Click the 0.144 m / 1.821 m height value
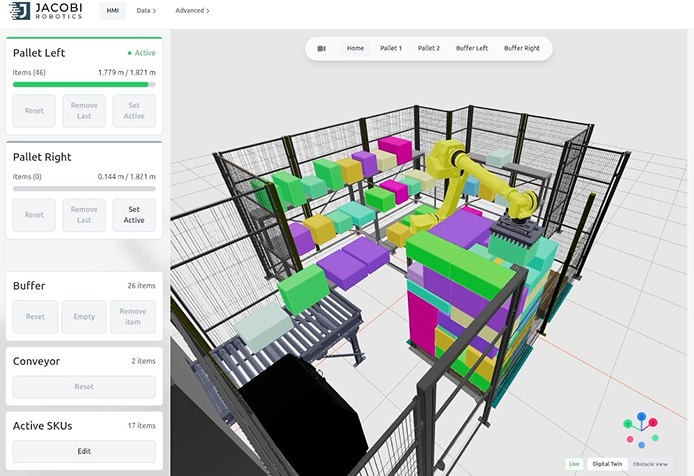694x476 pixels. point(127,176)
